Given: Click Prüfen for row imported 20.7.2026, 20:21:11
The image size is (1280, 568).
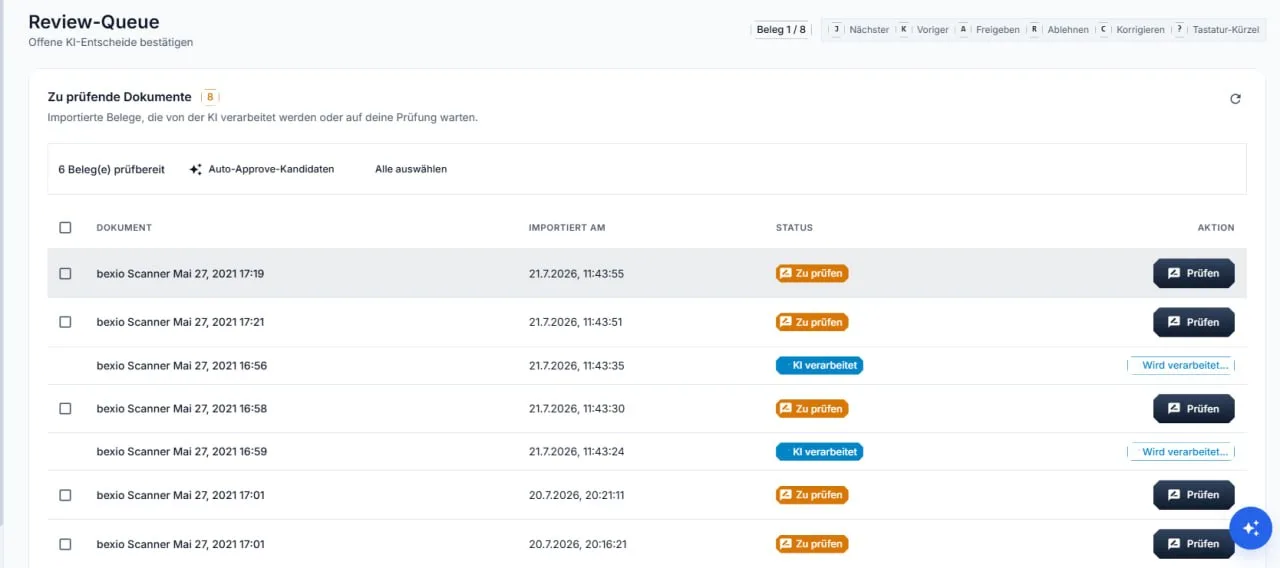Looking at the screenshot, I should pyautogui.click(x=1193, y=495).
